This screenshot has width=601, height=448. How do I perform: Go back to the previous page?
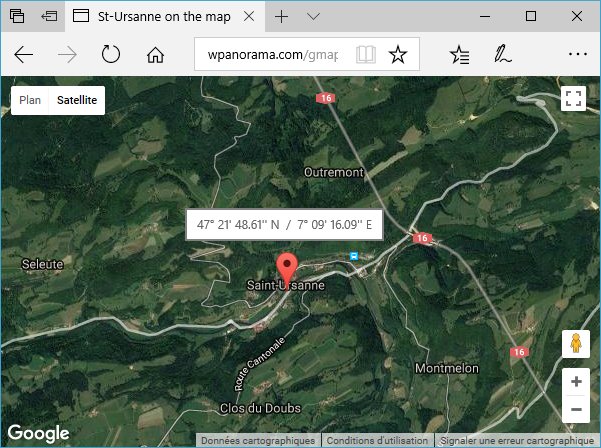24,55
